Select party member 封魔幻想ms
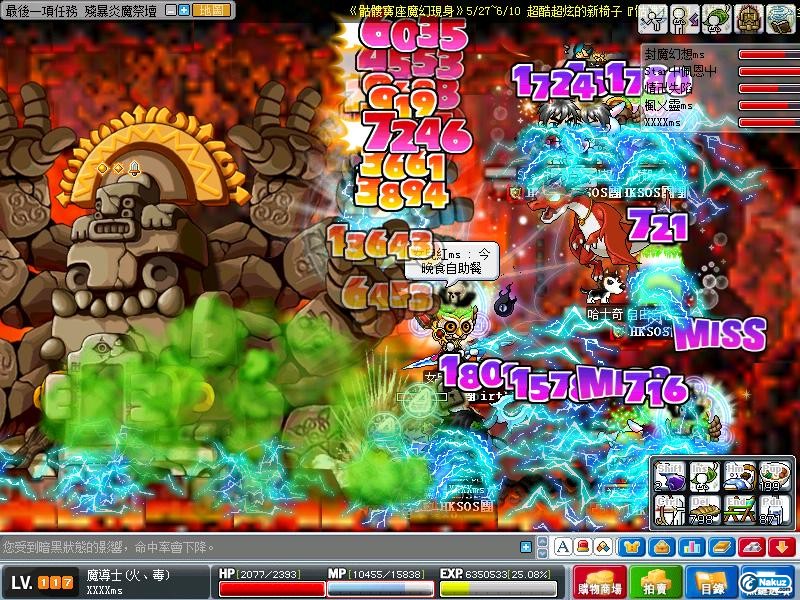This screenshot has height=600, width=800. 674,54
